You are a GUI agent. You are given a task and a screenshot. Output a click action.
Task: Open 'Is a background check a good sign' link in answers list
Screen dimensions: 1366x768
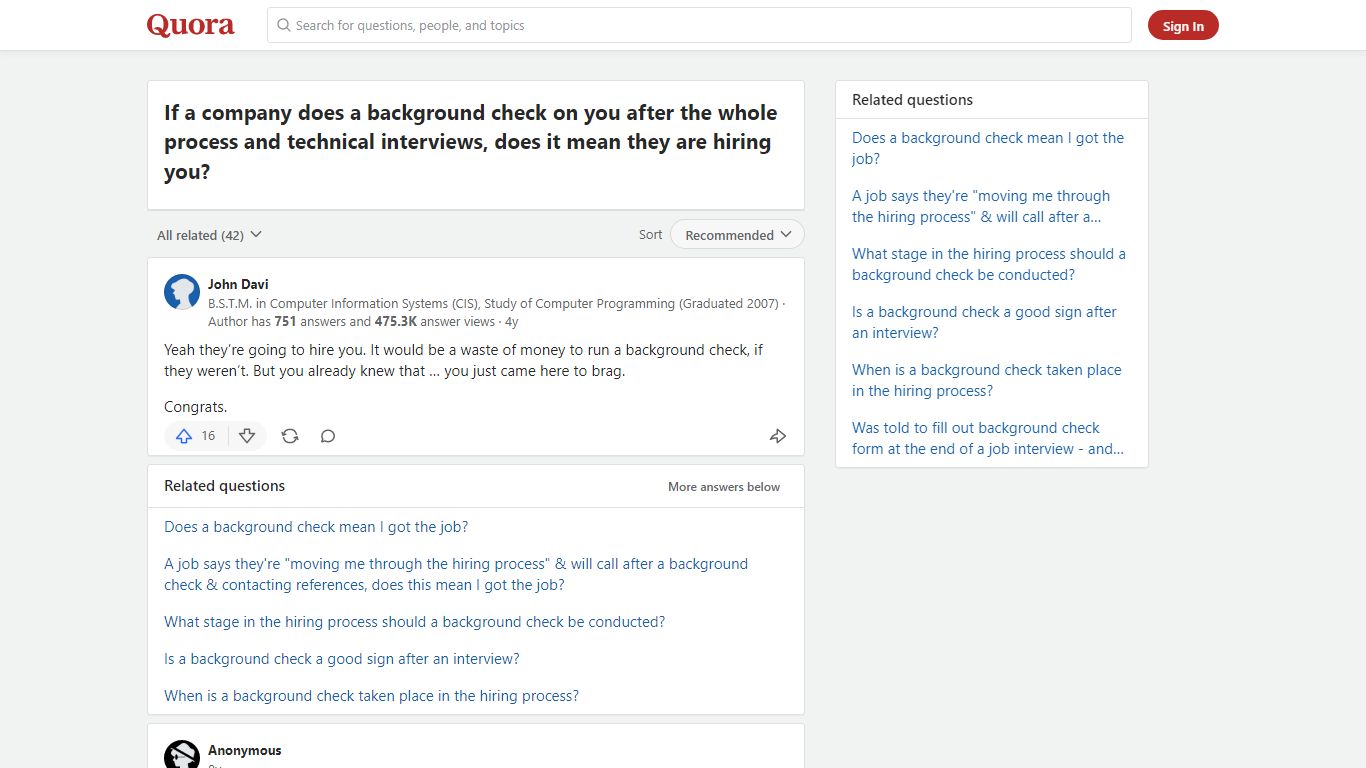point(342,659)
